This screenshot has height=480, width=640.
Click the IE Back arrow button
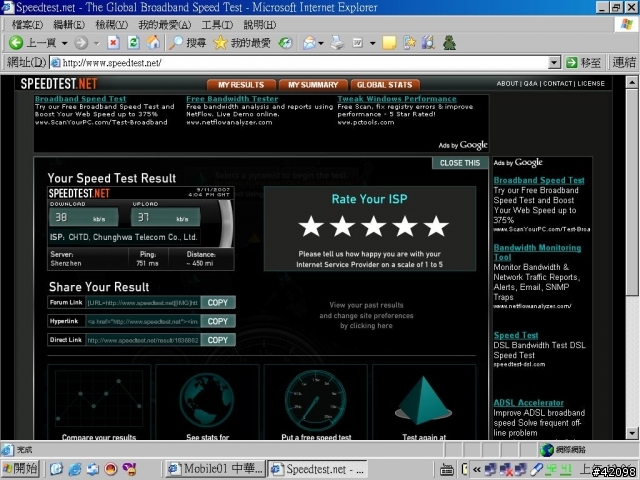(x=16, y=42)
